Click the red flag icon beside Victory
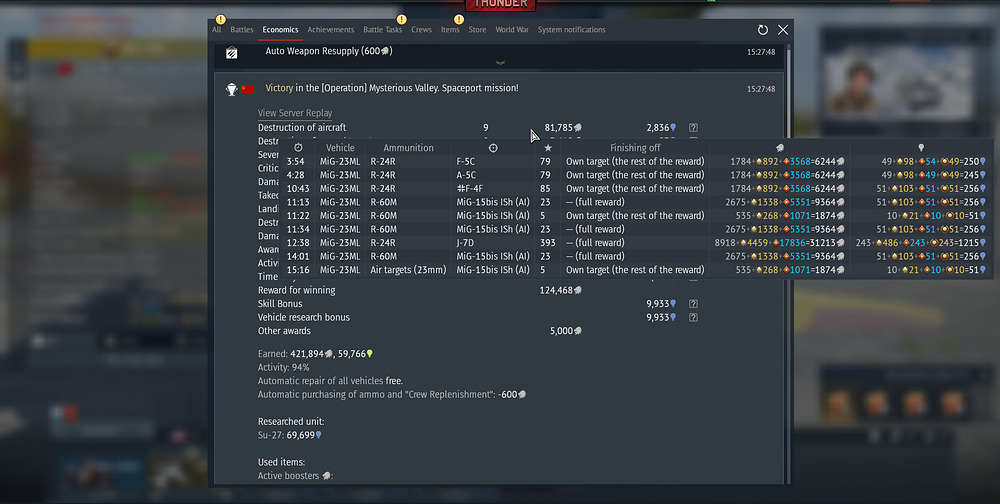Viewport: 1000px width, 504px height. tap(247, 89)
